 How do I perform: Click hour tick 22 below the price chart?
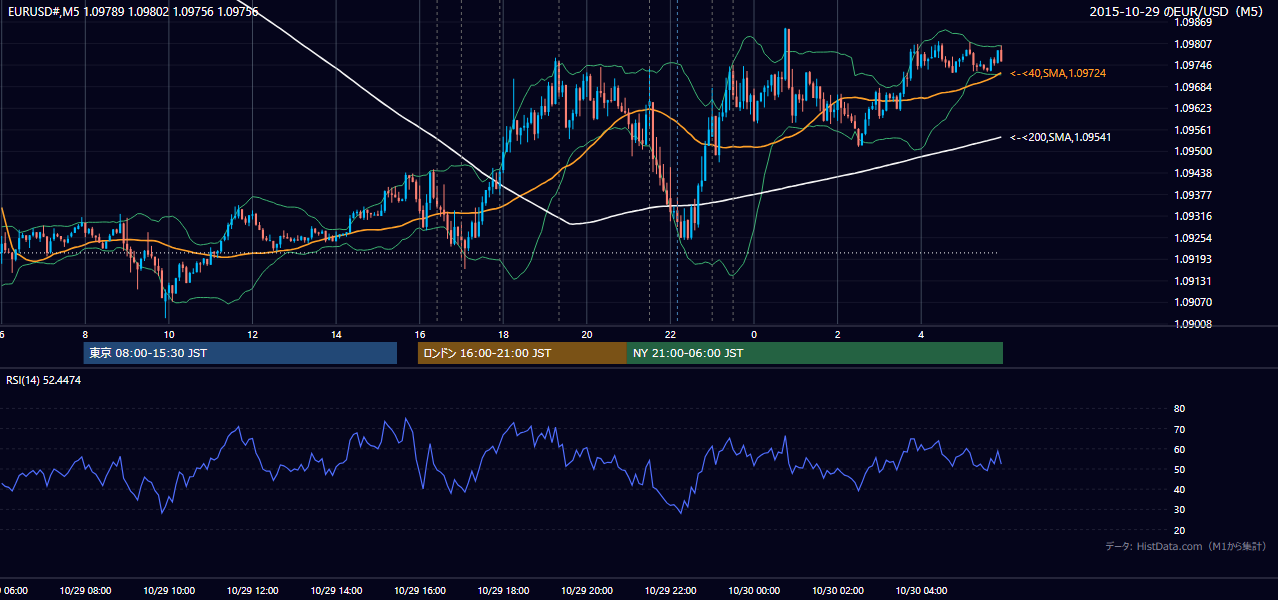click(671, 335)
